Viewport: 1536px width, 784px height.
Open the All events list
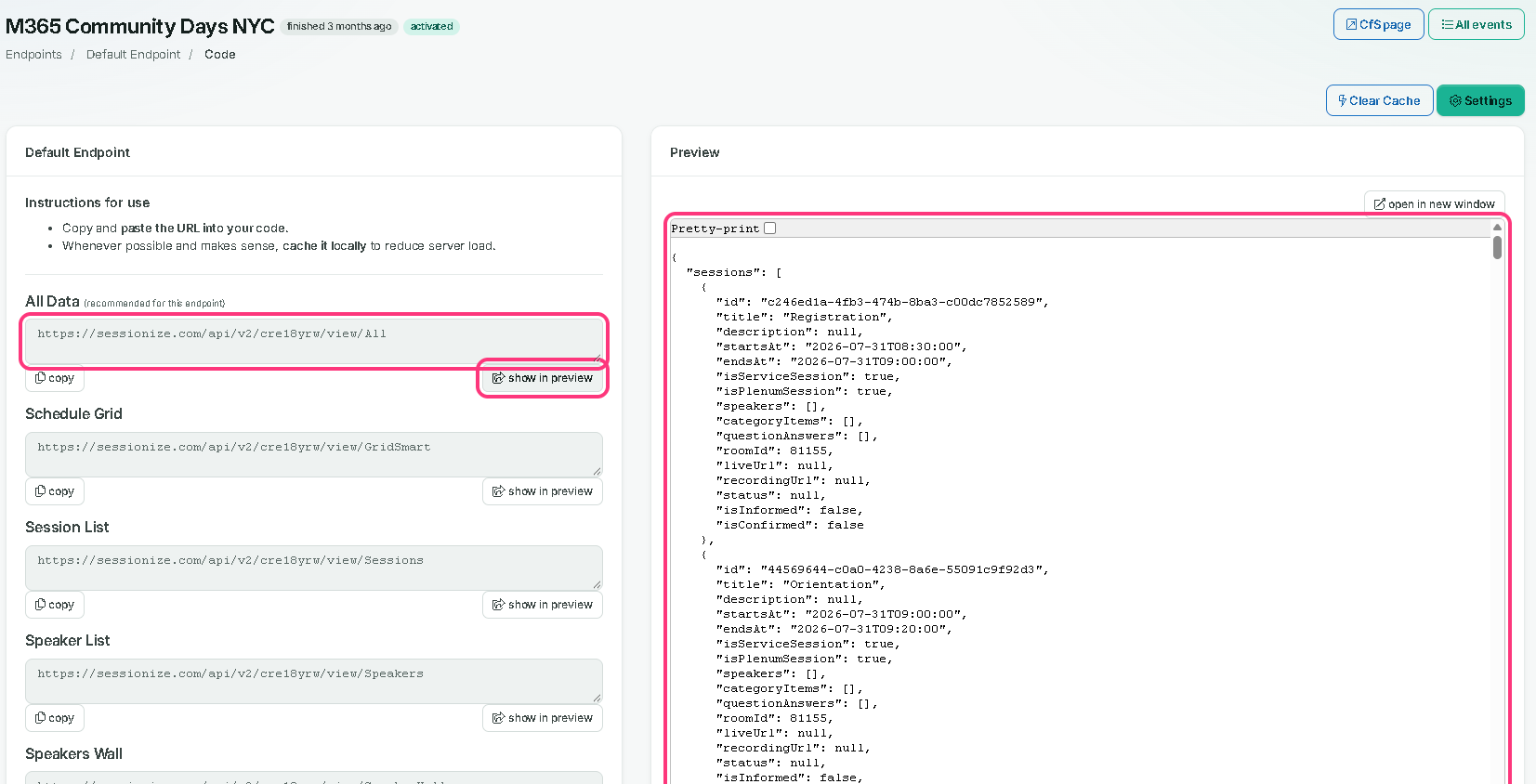1476,24
